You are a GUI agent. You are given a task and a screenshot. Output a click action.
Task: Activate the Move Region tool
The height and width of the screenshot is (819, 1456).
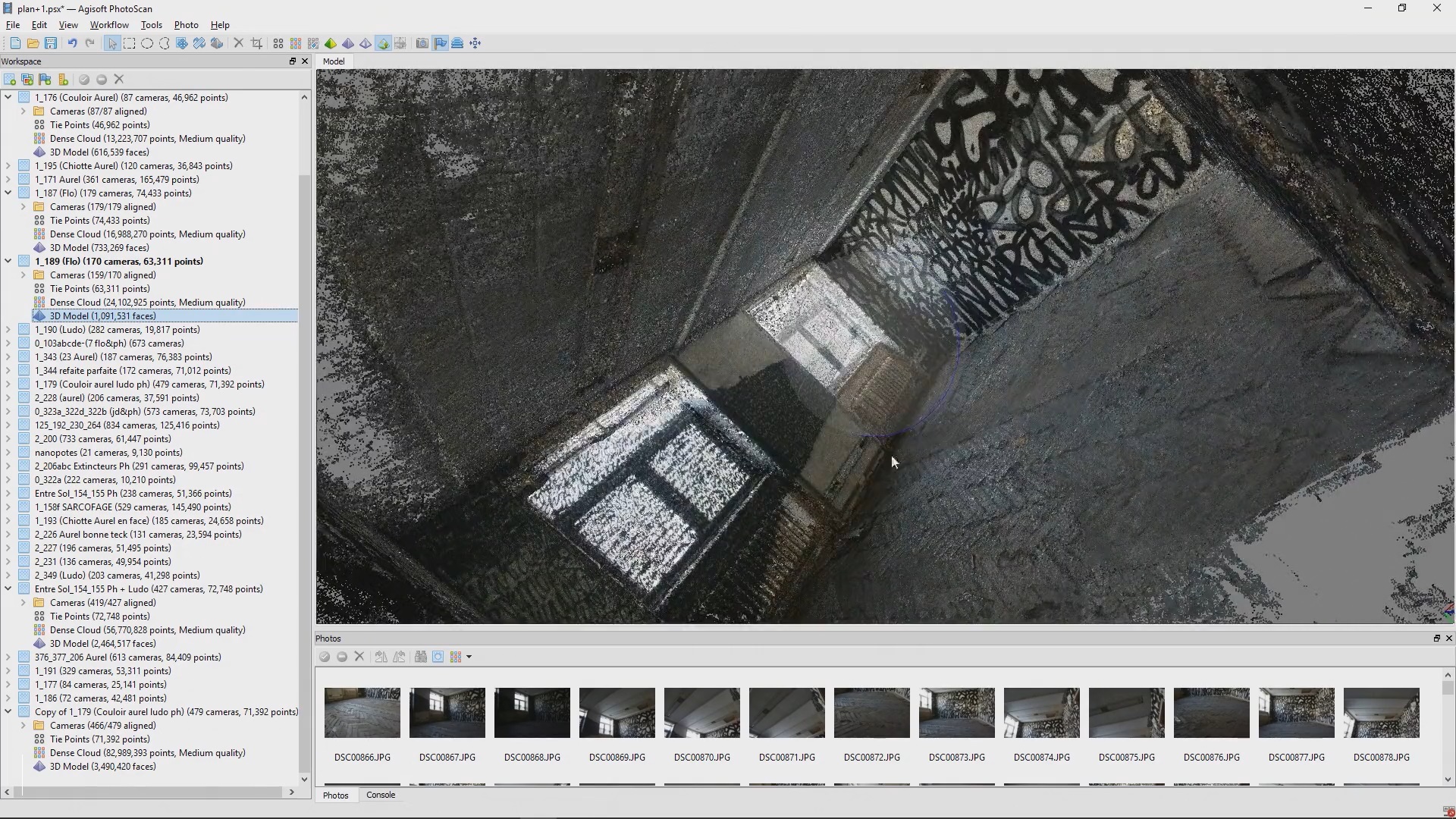point(182,43)
